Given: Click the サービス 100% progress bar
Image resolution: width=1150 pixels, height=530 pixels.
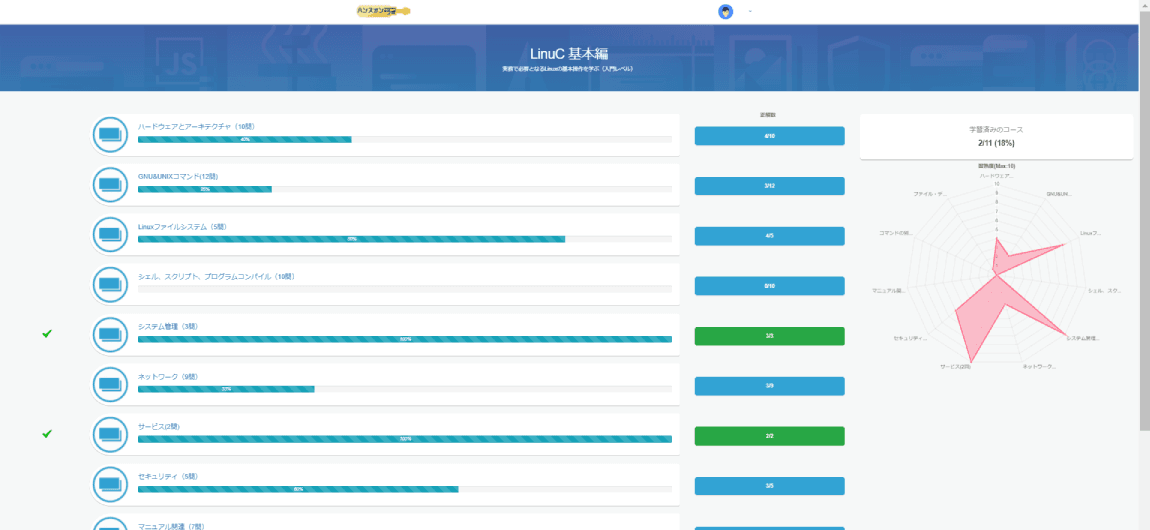Looking at the screenshot, I should (x=405, y=438).
